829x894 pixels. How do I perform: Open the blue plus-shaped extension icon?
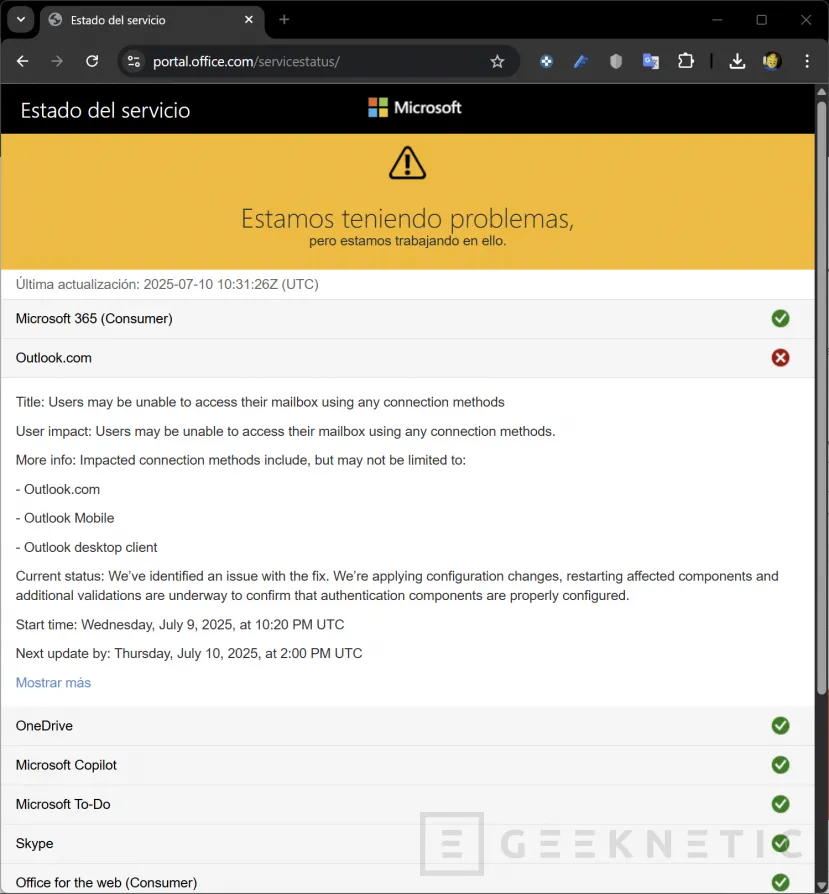click(x=546, y=61)
